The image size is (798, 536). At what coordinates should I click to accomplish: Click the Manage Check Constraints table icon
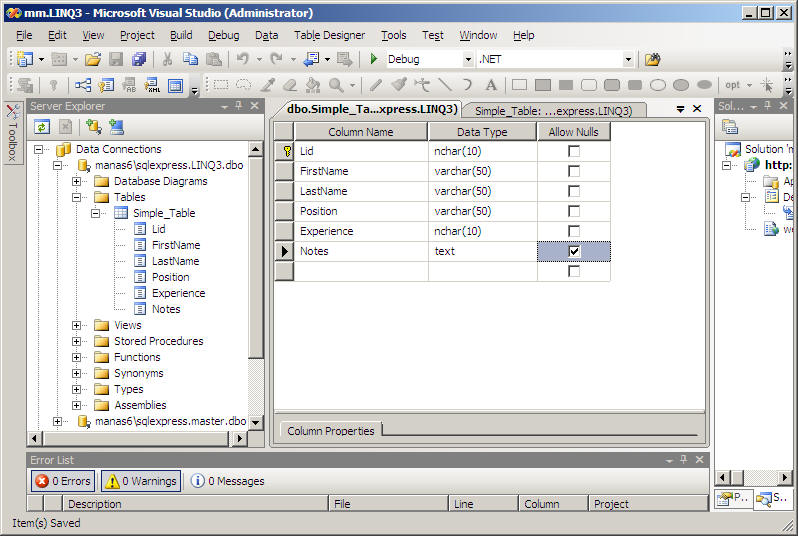[x=175, y=85]
